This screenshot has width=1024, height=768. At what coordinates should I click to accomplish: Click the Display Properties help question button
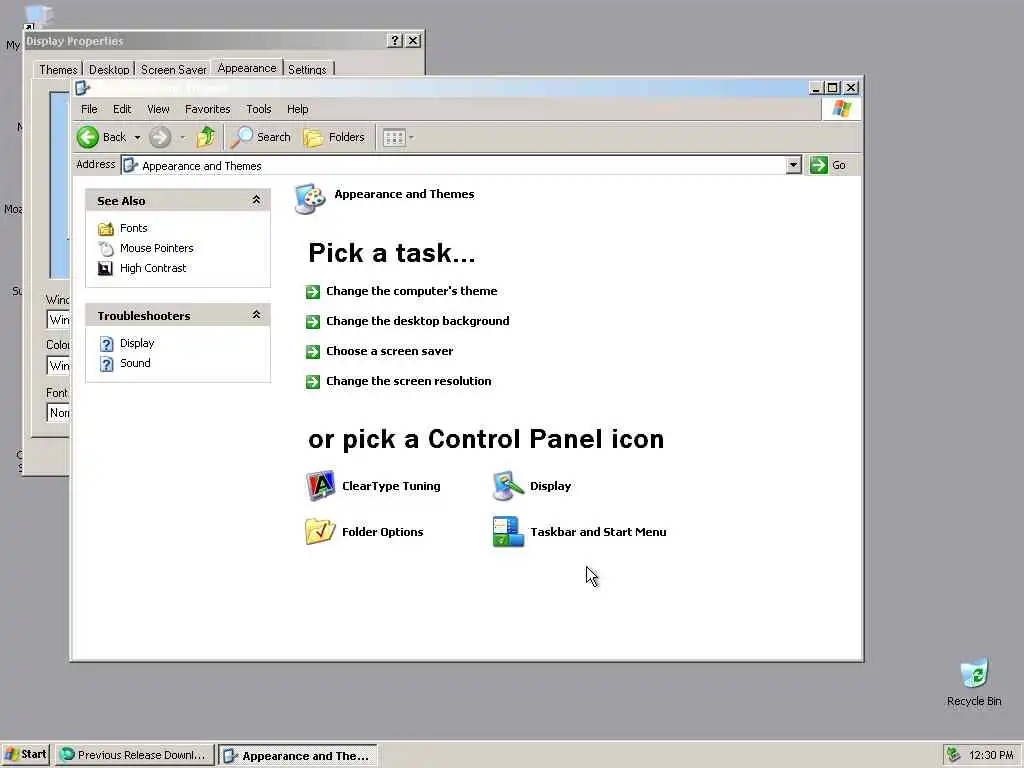394,40
